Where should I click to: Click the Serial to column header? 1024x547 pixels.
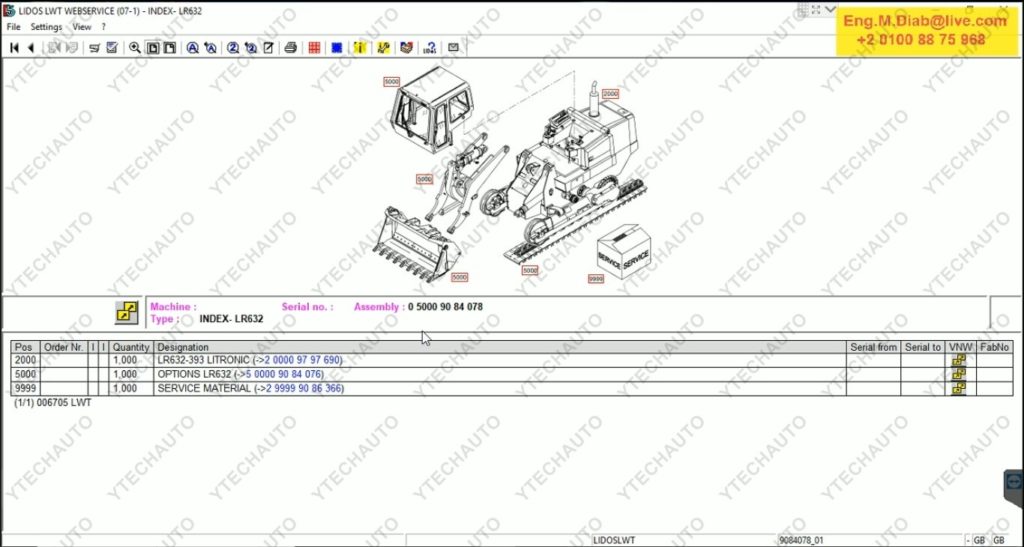[923, 347]
